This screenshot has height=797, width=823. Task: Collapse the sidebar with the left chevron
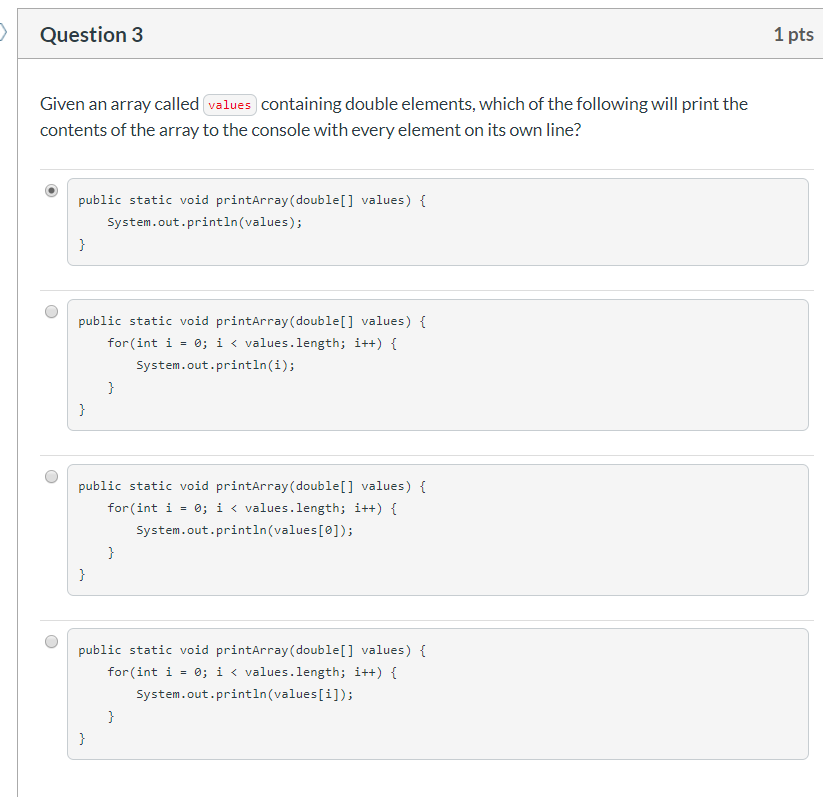point(4,32)
